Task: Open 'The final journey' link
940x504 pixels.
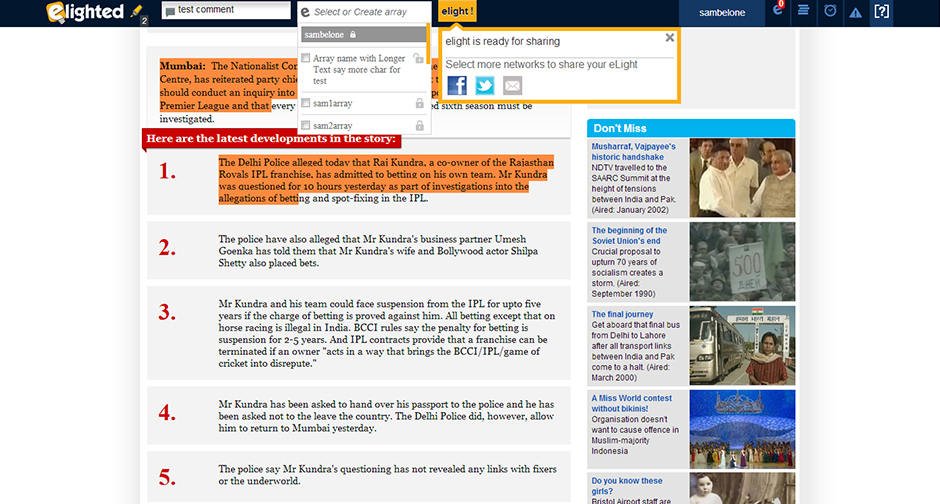Action: pyautogui.click(x=622, y=314)
